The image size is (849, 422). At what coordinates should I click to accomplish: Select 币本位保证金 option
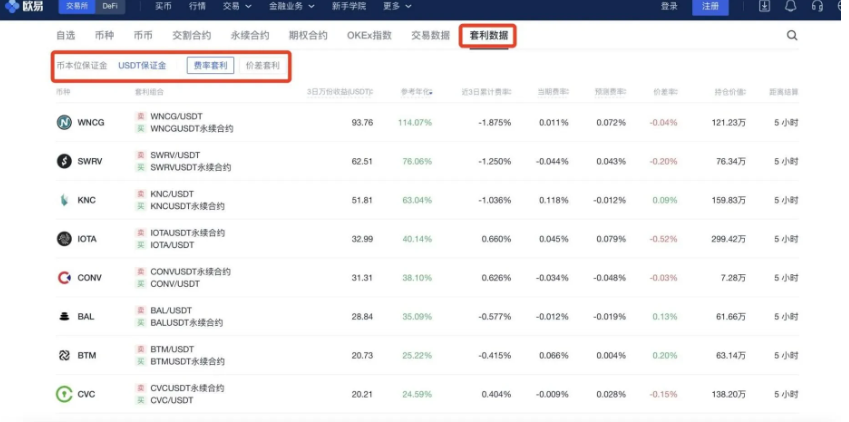82,66
